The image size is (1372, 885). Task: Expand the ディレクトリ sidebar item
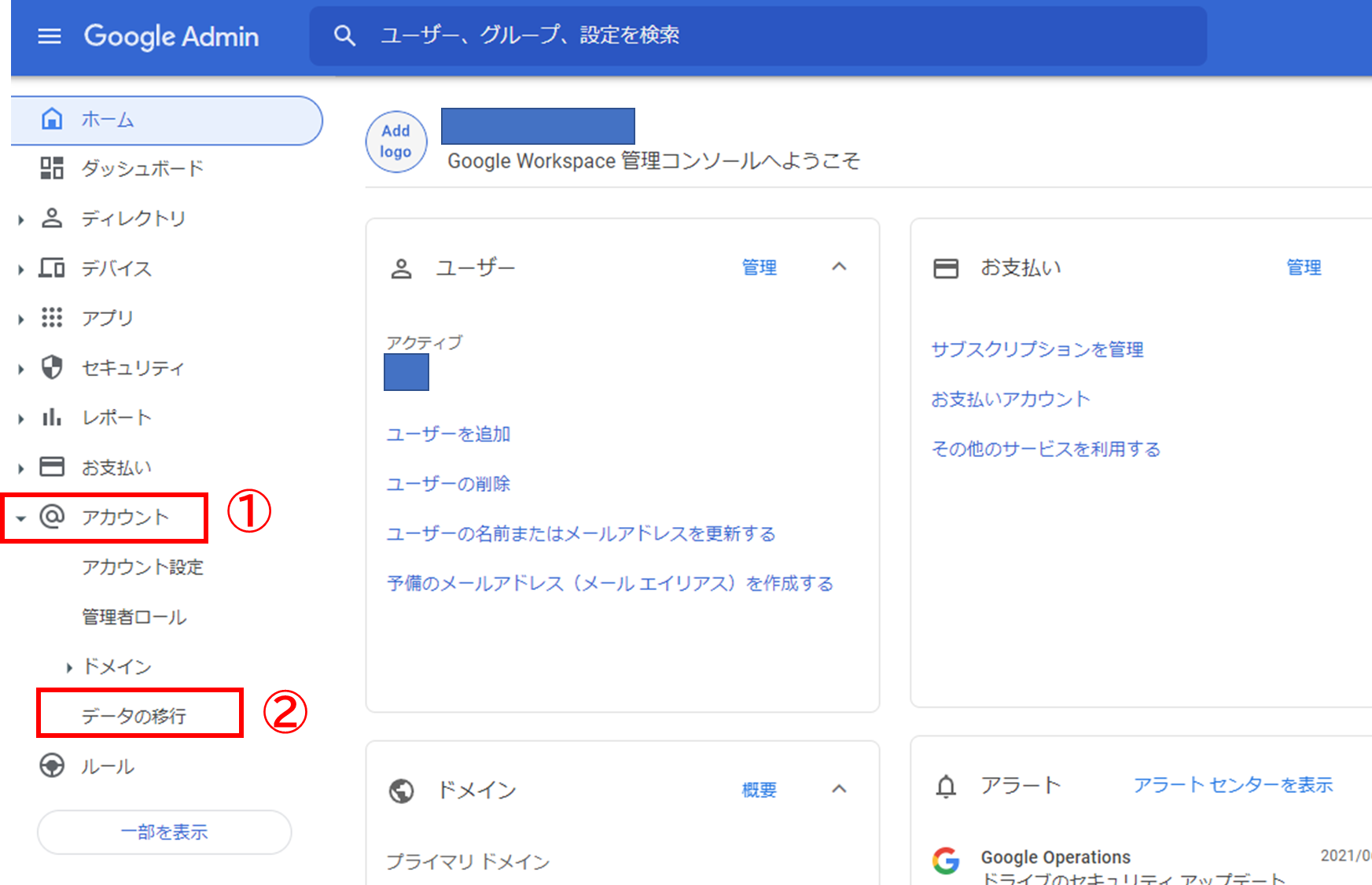point(21,219)
